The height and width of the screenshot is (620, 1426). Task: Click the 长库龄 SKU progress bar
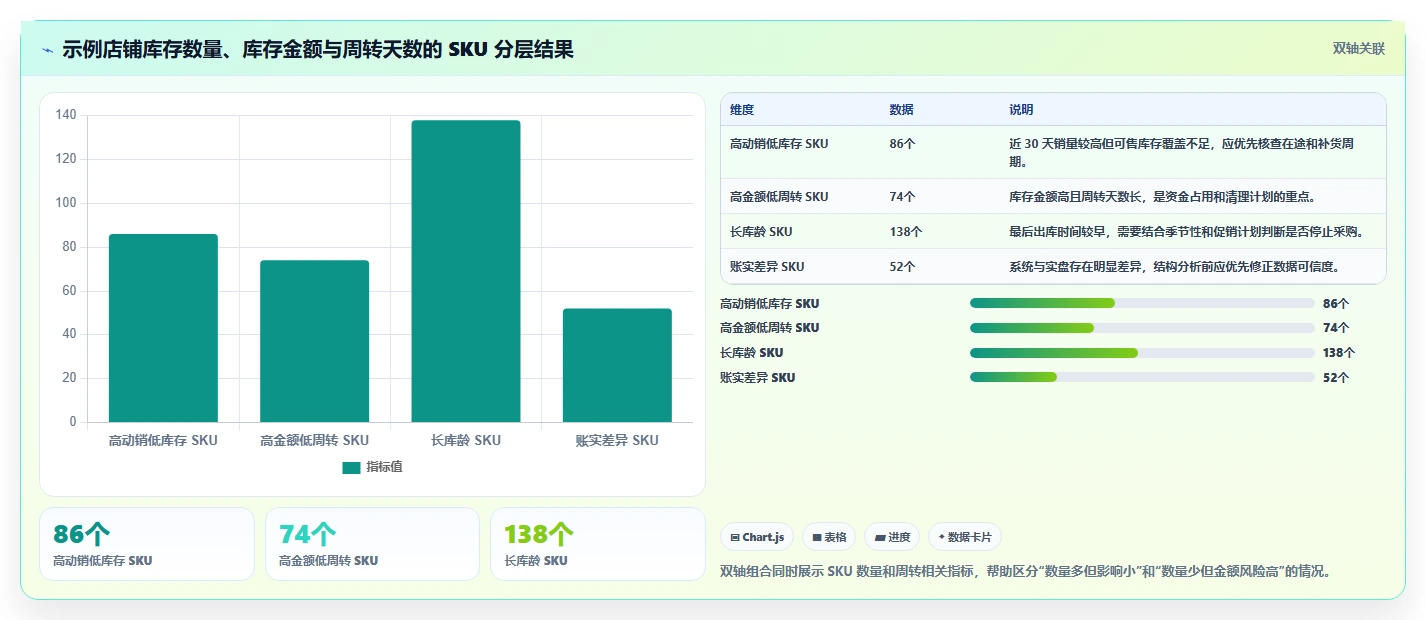coord(1142,353)
